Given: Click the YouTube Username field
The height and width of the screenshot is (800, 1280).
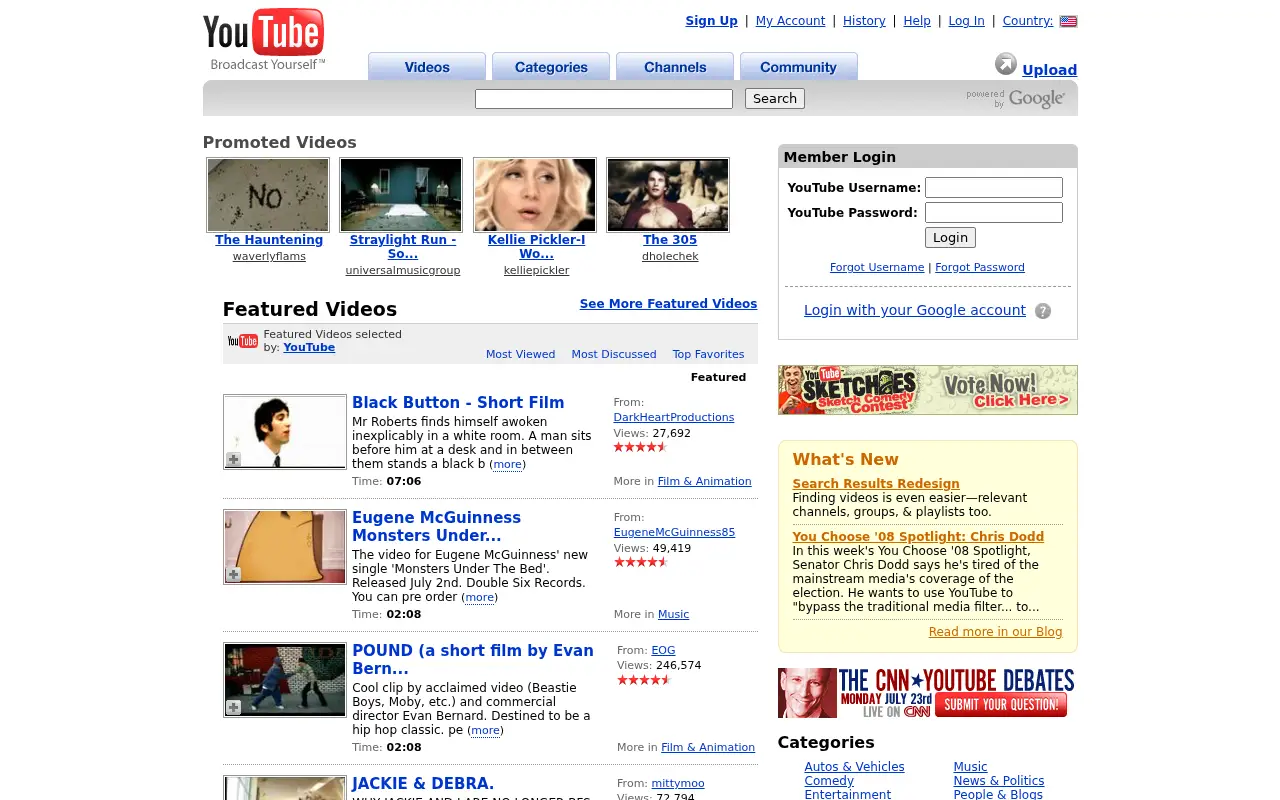Looking at the screenshot, I should click(994, 187).
